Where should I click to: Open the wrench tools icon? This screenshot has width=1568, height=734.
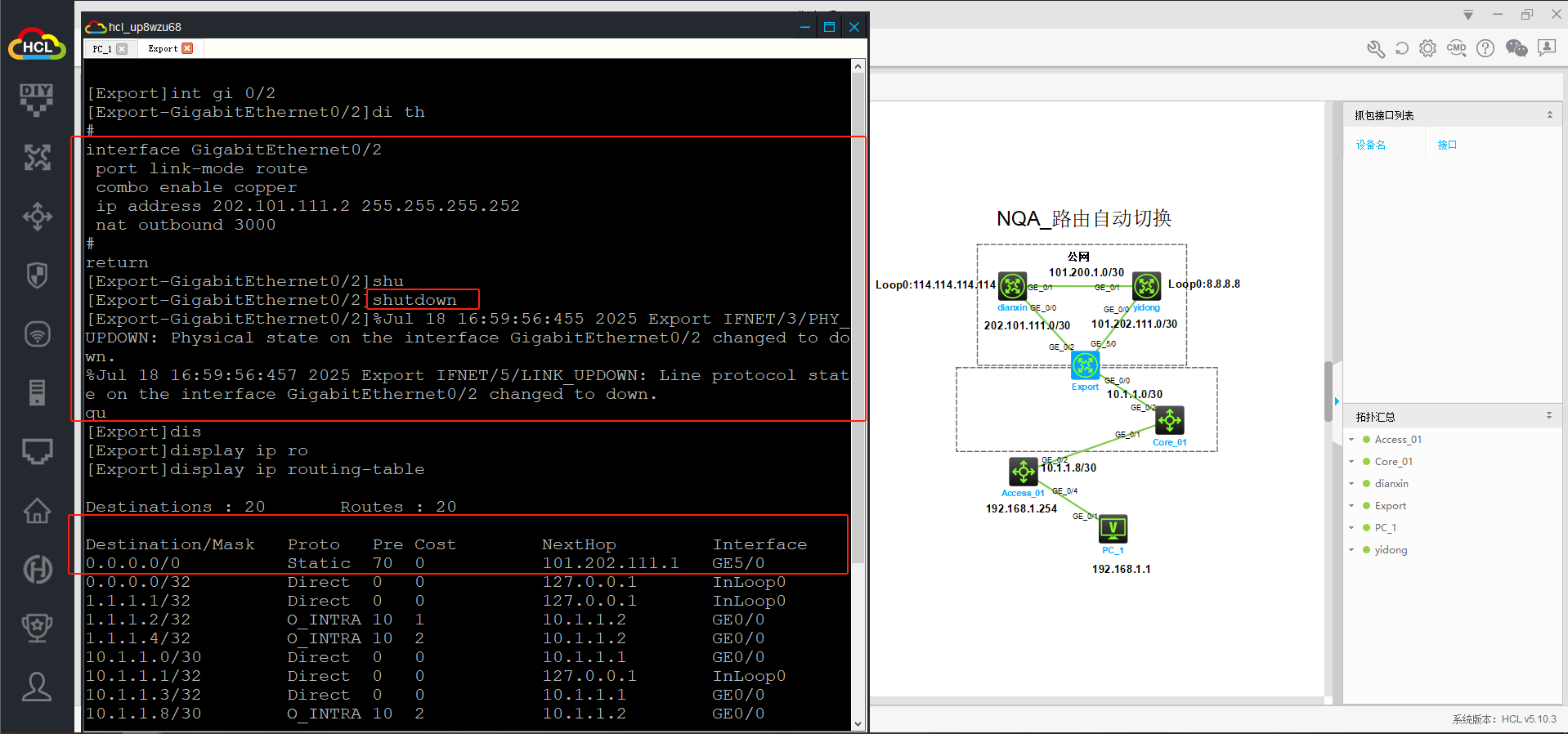coord(1376,49)
